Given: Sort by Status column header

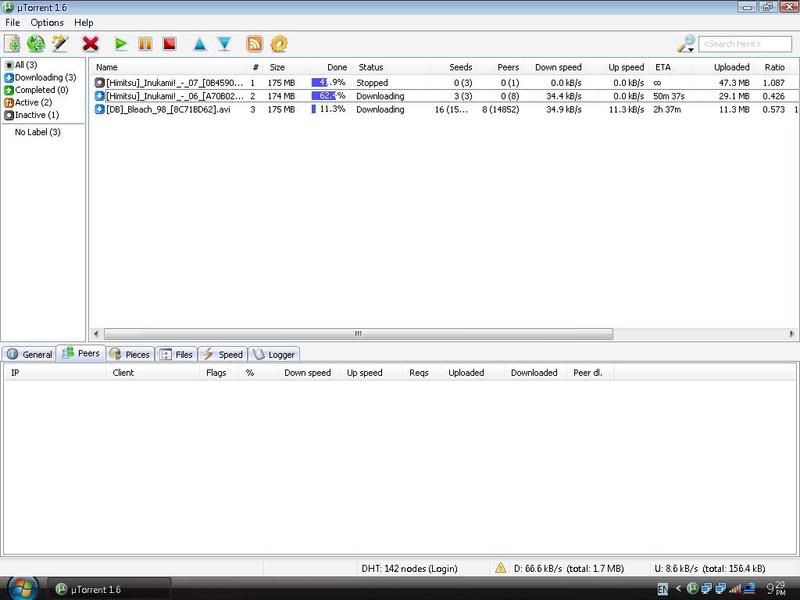Looking at the screenshot, I should tap(371, 67).
